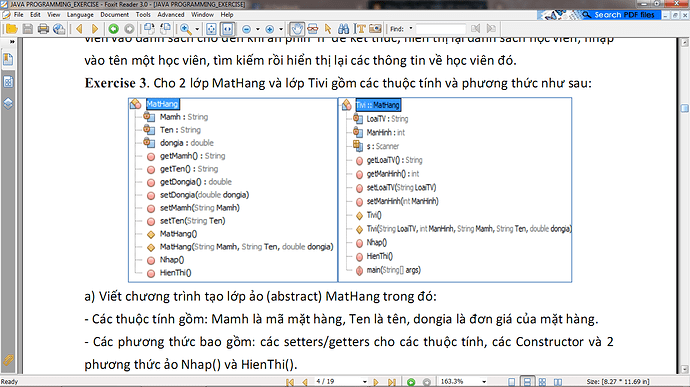Open the attachments paperclip panel in sidebar

(x=8, y=360)
